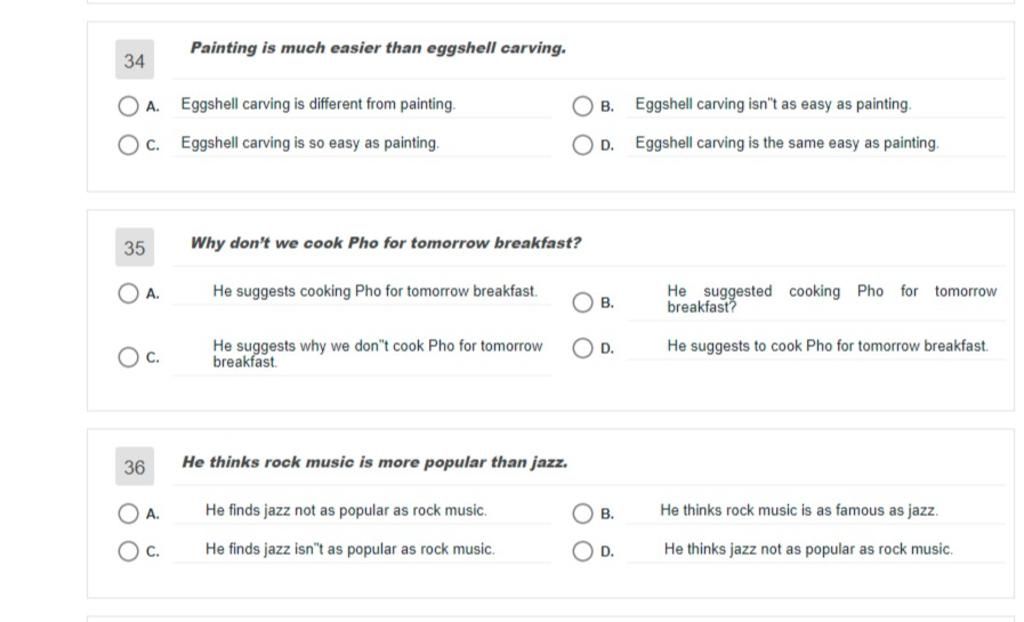
Task: Click answer text 'Eggshell carving is different from painting'
Action: pyautogui.click(x=318, y=104)
